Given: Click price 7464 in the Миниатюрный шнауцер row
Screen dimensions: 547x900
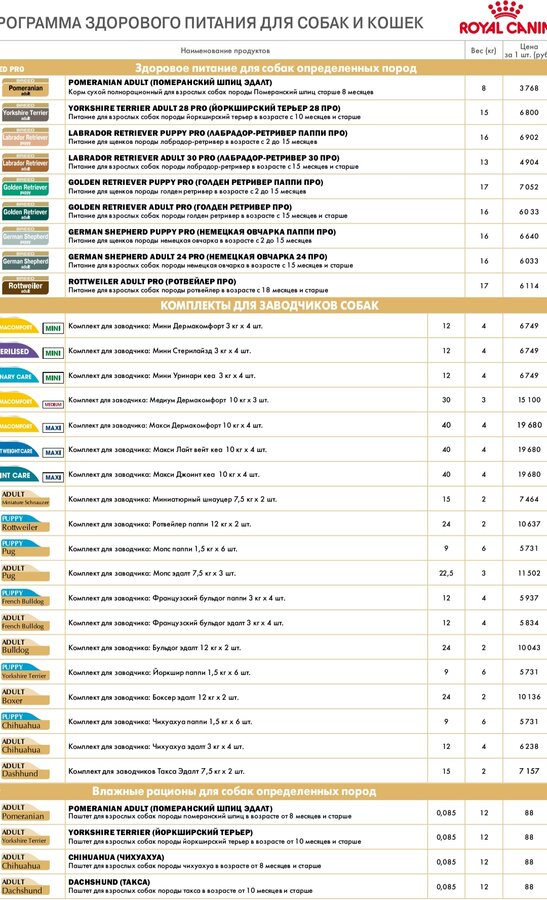Looking at the screenshot, I should tap(529, 499).
